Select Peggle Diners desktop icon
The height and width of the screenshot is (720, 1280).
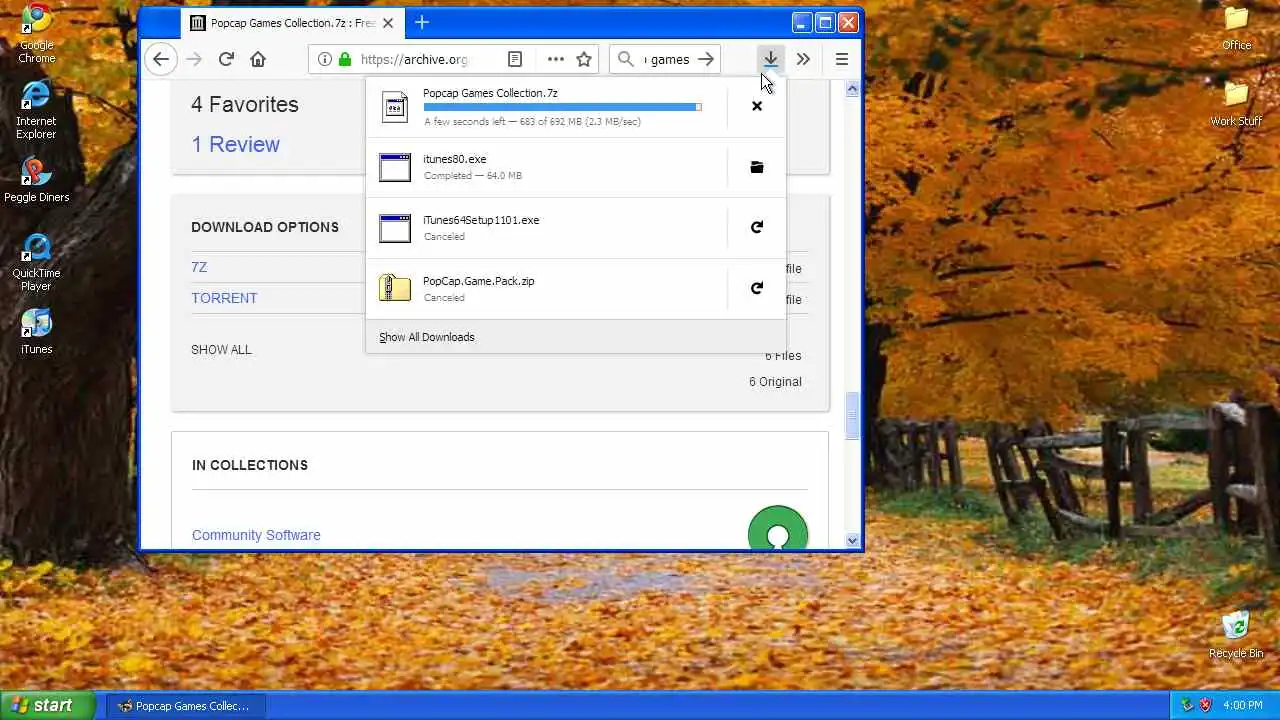pyautogui.click(x=36, y=180)
